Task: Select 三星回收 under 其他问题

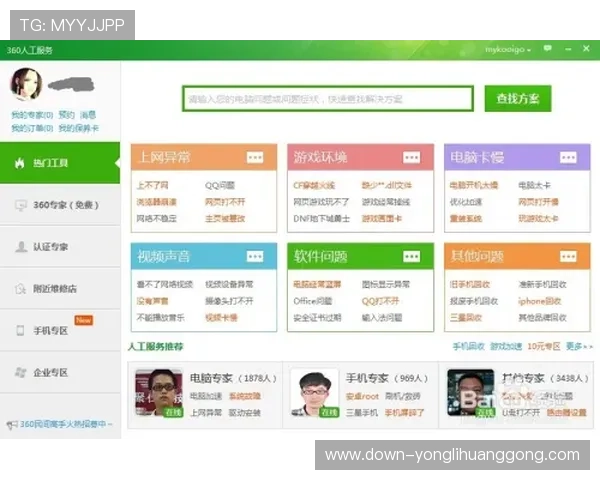Action: [466, 318]
